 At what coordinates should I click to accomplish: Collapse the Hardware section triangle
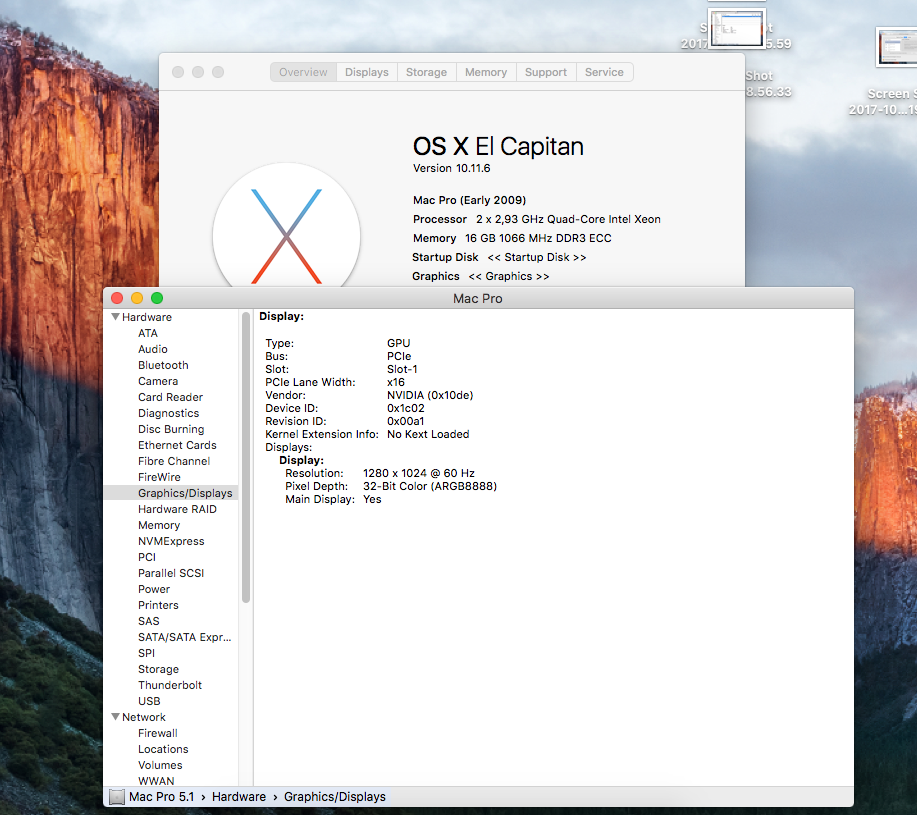tap(115, 317)
